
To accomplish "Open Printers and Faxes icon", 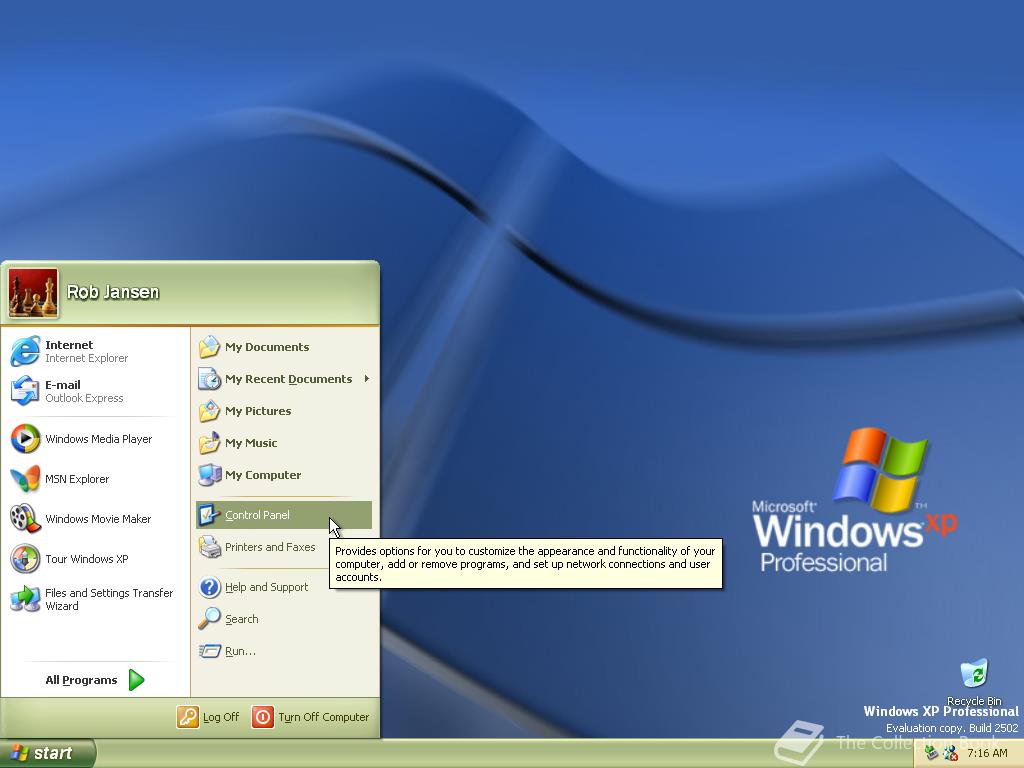I will point(210,547).
